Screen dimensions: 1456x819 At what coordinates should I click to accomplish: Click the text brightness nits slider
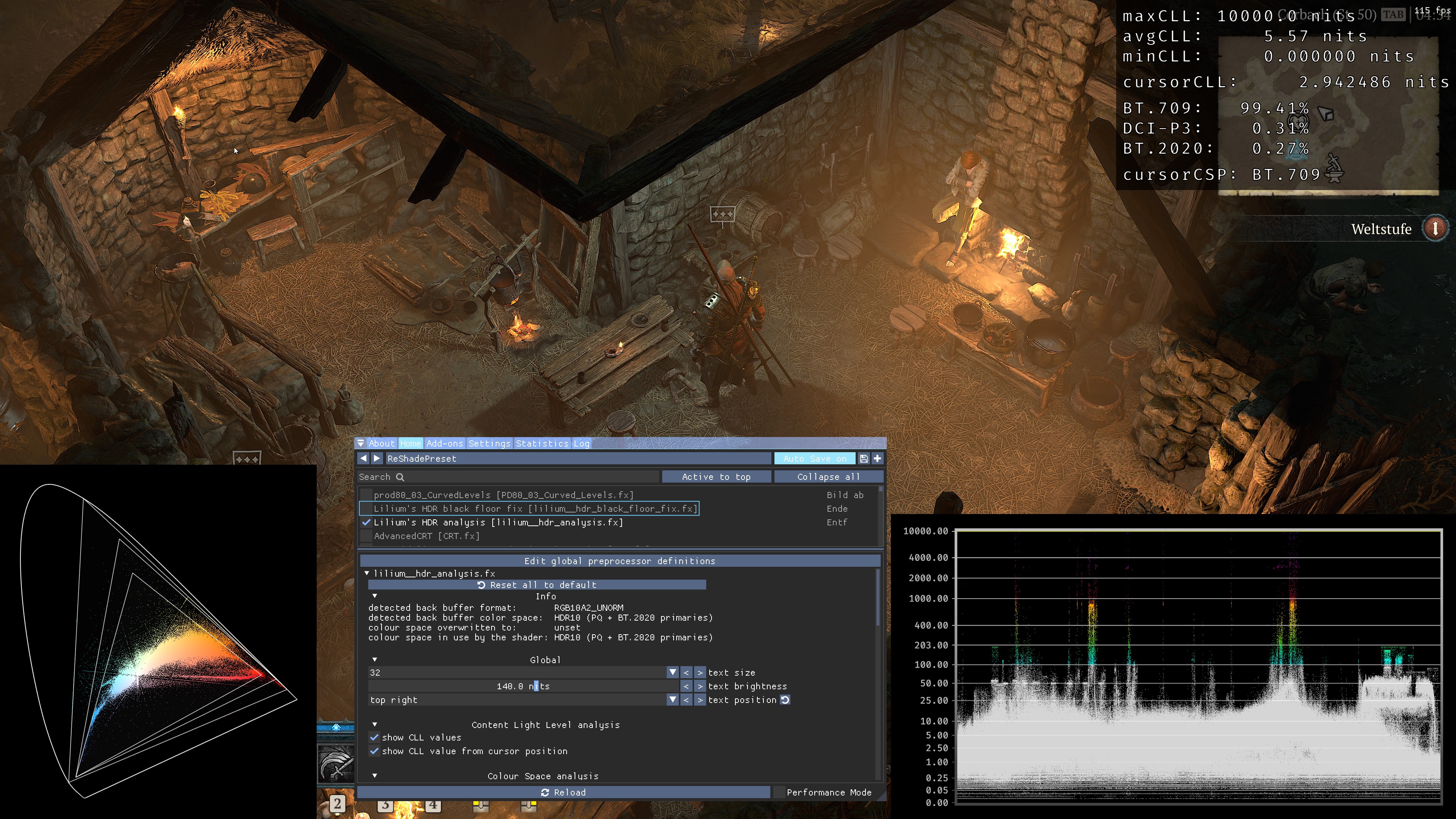pos(523,686)
